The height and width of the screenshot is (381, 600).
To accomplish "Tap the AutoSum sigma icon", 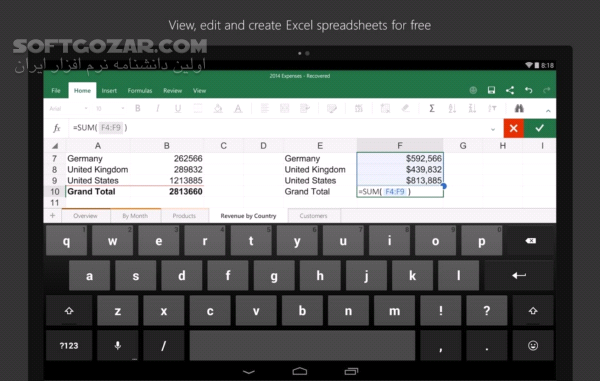I will 432,109.
